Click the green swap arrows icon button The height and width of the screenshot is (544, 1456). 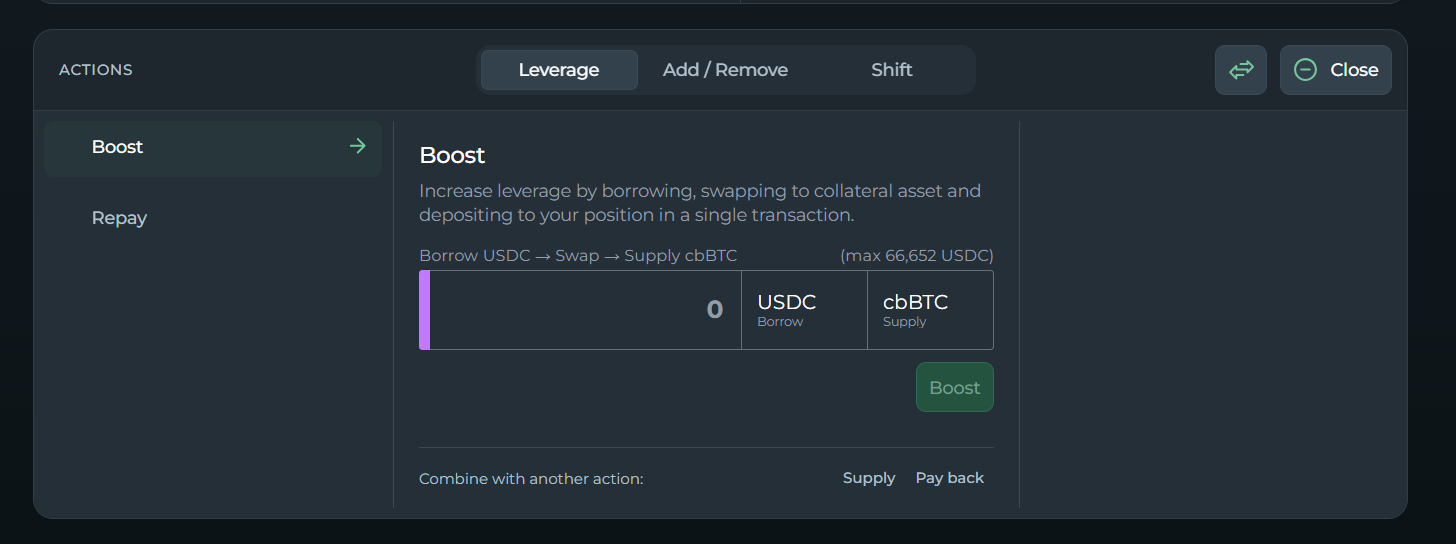(1241, 70)
